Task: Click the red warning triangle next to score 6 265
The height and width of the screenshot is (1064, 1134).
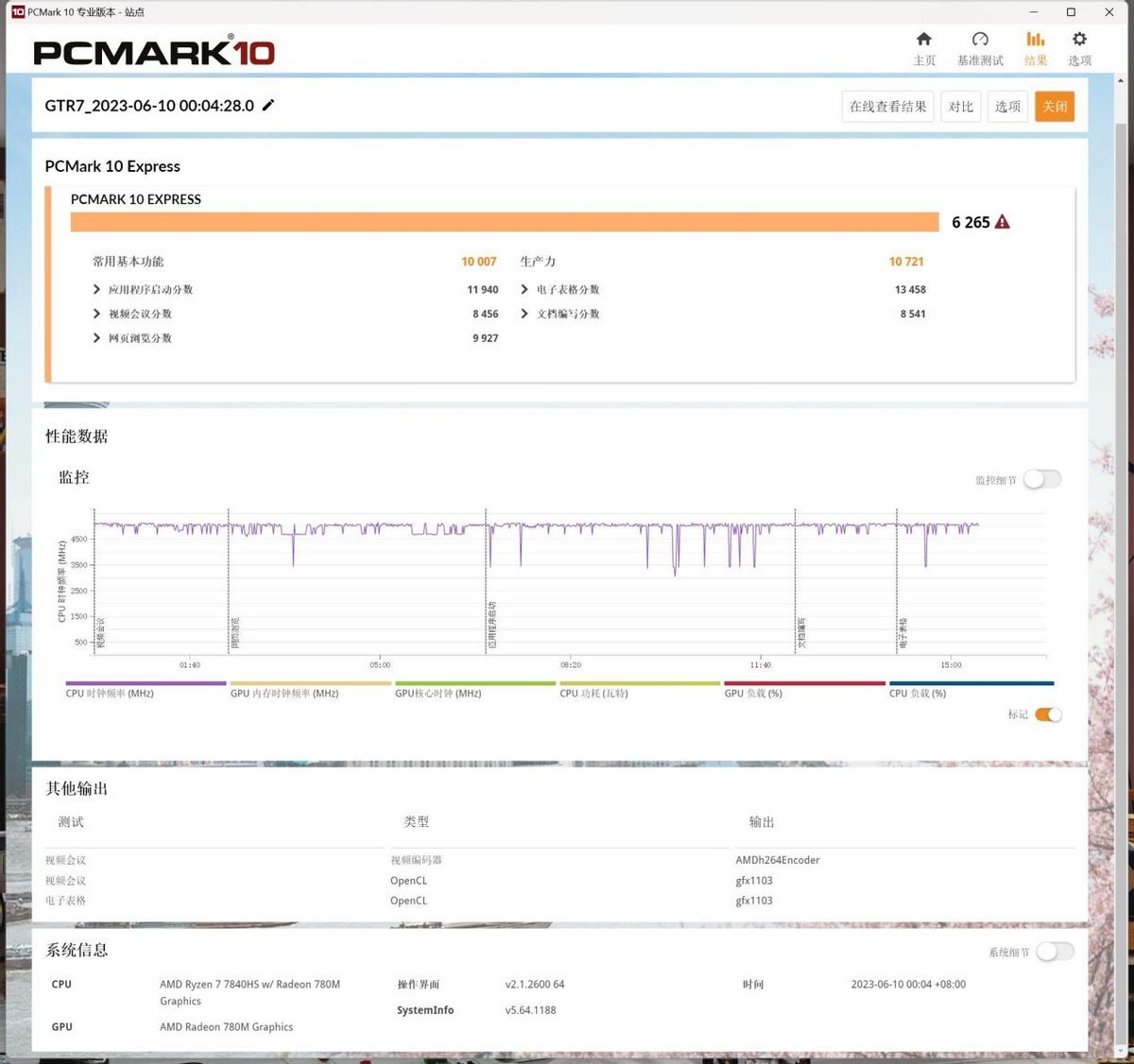Action: pos(1003,222)
